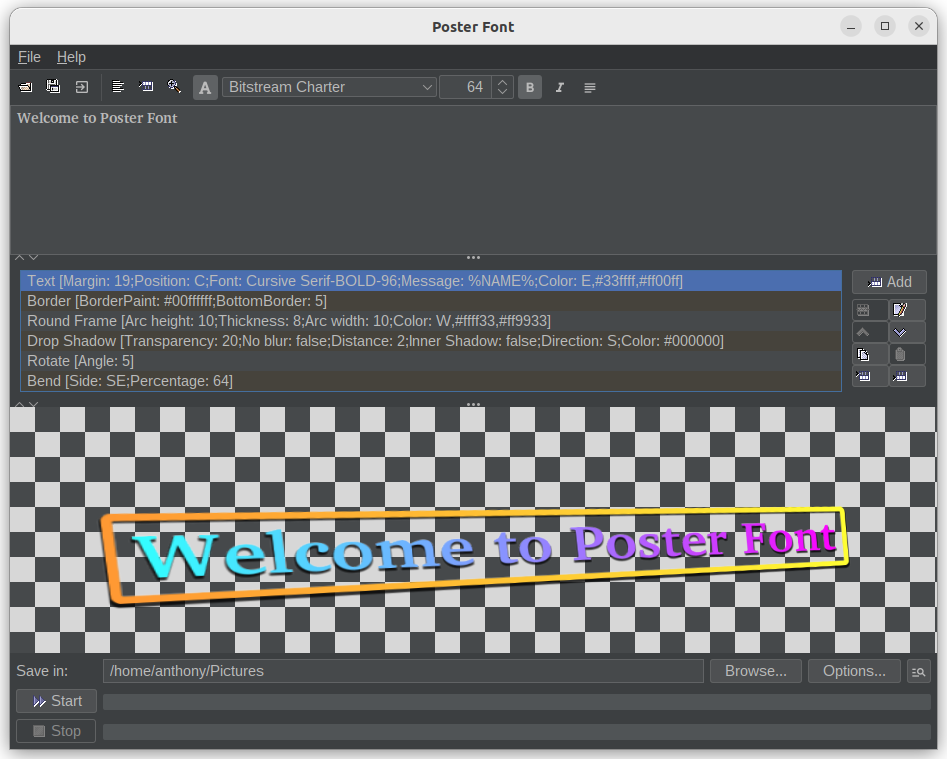Select the Drop Shadow effect in the list

pyautogui.click(x=375, y=341)
